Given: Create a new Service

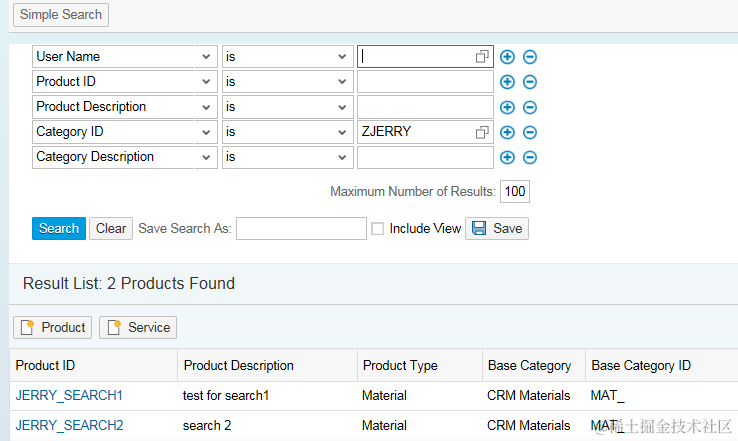Looking at the screenshot, I should click(x=138, y=327).
